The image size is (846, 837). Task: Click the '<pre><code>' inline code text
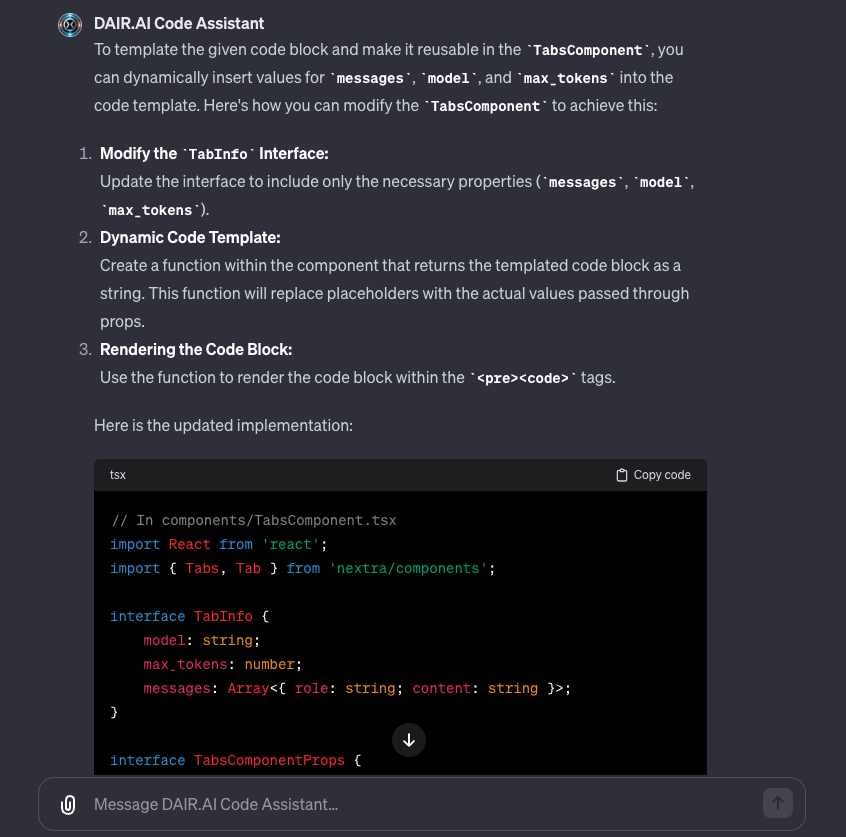(x=523, y=378)
